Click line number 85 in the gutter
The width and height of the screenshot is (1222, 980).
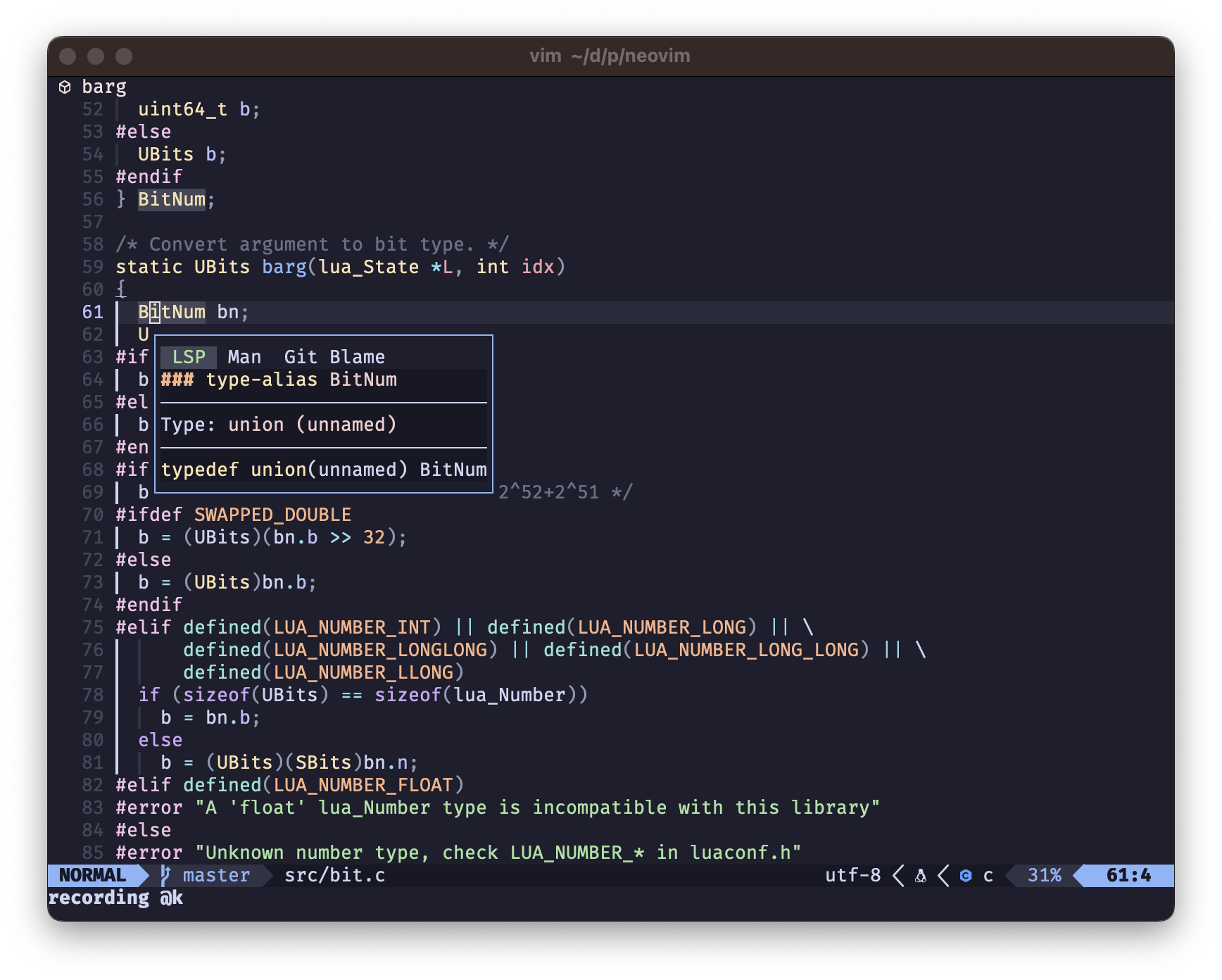click(92, 853)
